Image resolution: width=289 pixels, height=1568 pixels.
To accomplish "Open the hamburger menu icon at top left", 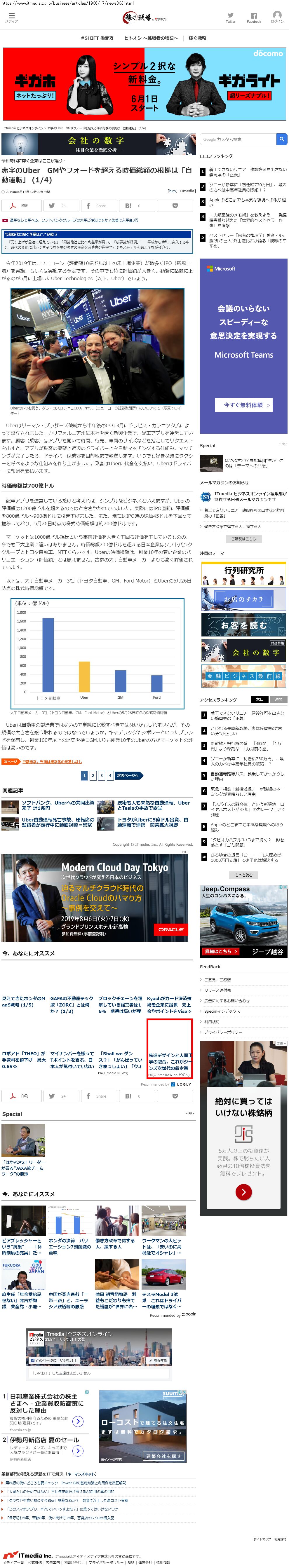I will (x=12, y=16).
